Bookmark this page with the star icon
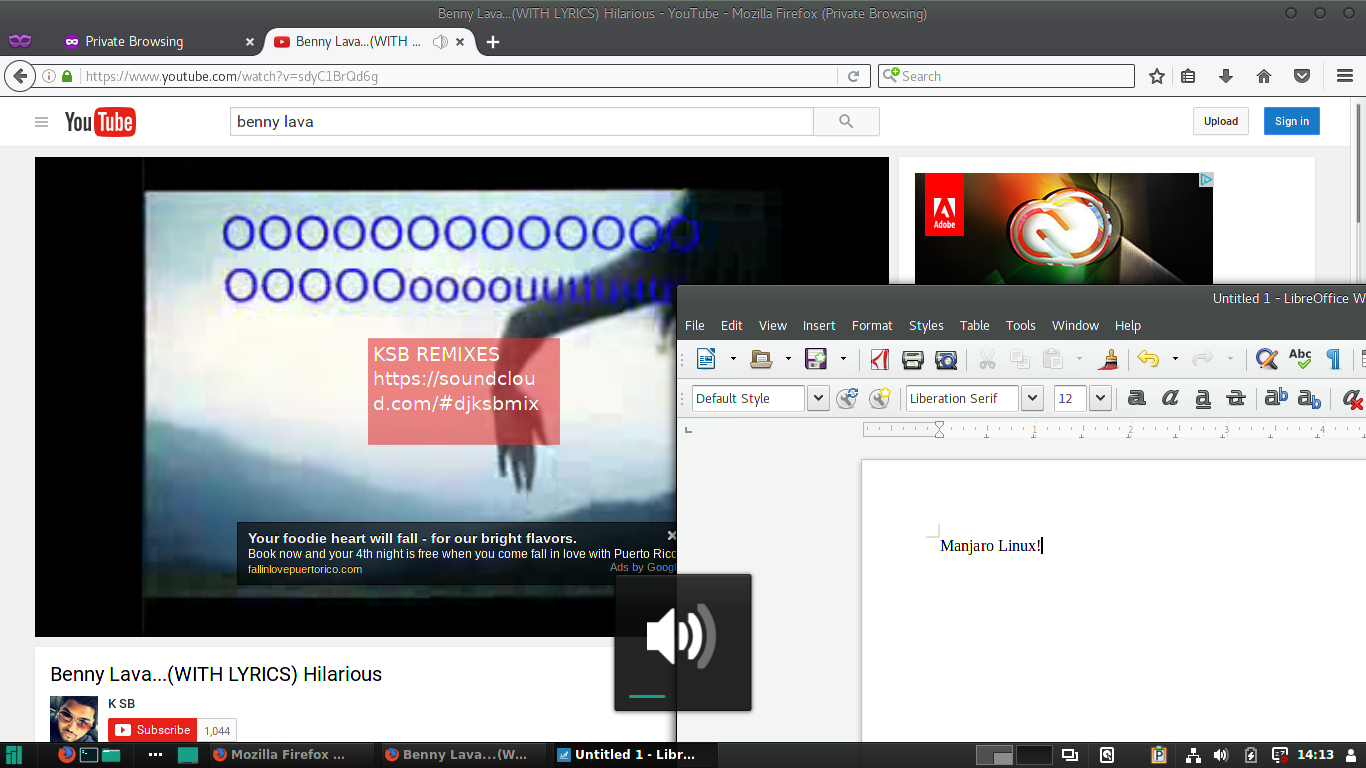The height and width of the screenshot is (768, 1366). (1157, 76)
